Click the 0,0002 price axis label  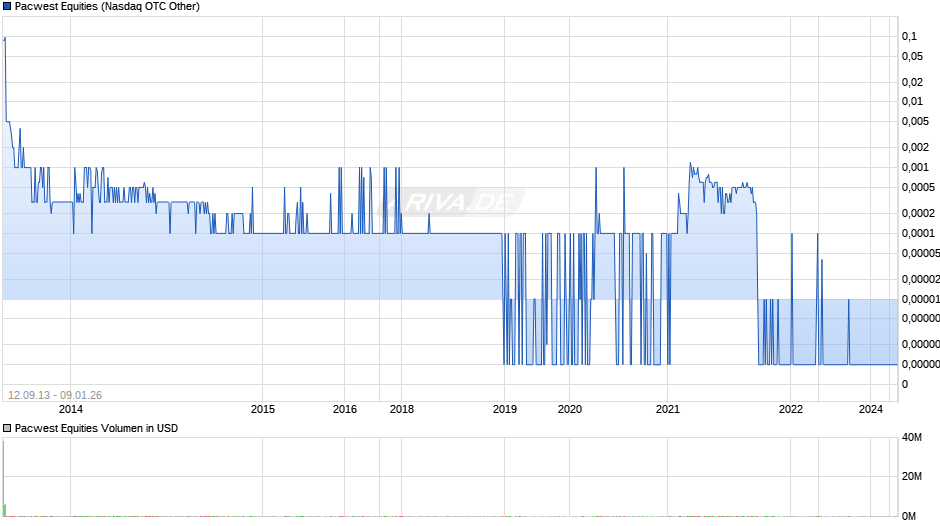(918, 214)
